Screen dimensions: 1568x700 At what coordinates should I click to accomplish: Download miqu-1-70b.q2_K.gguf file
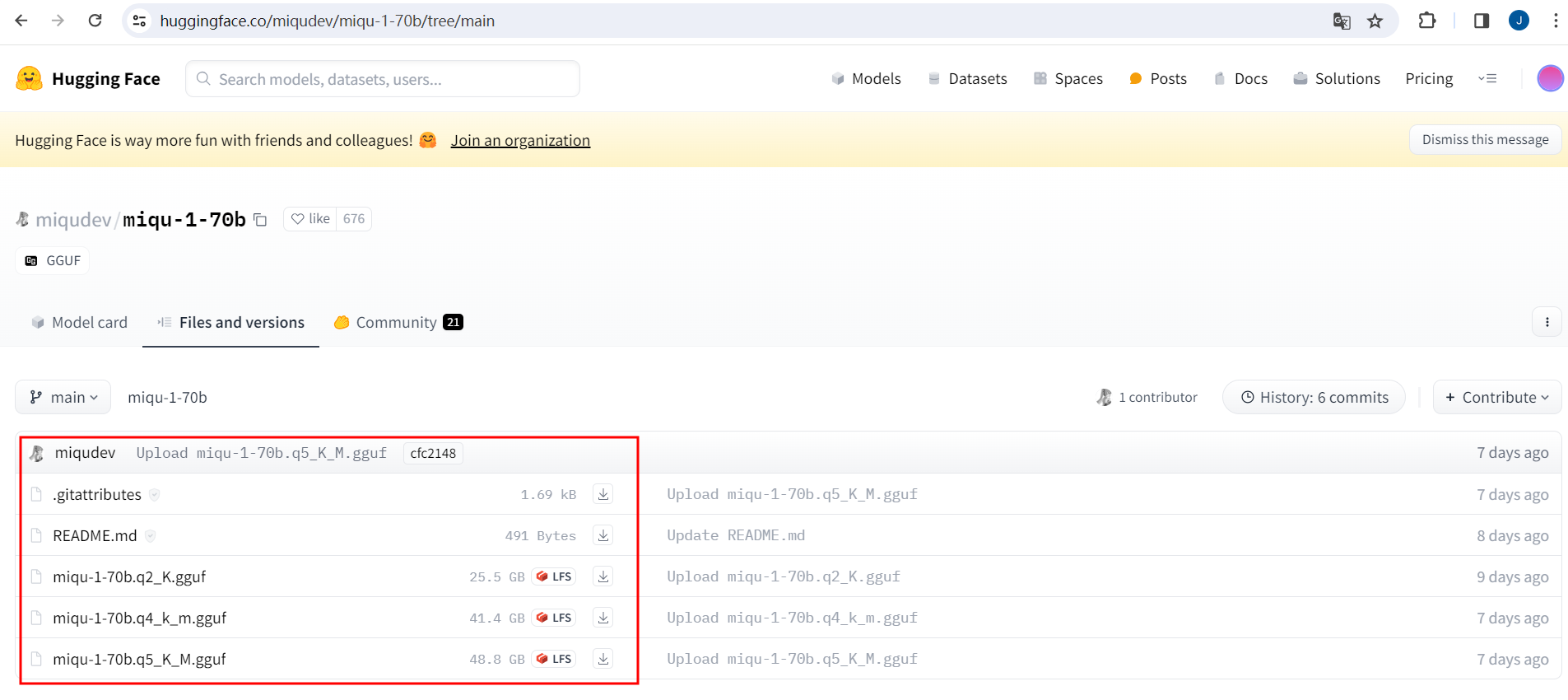tap(603, 576)
